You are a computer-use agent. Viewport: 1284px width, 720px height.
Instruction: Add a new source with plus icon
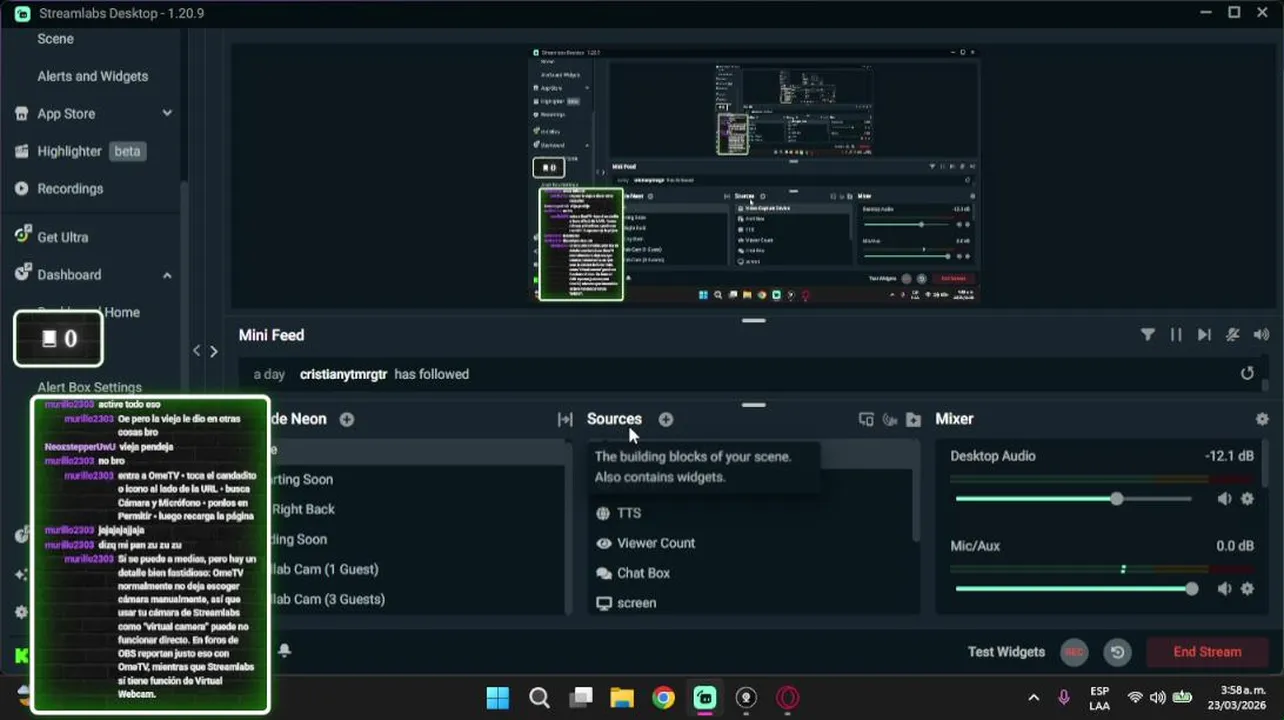click(666, 419)
